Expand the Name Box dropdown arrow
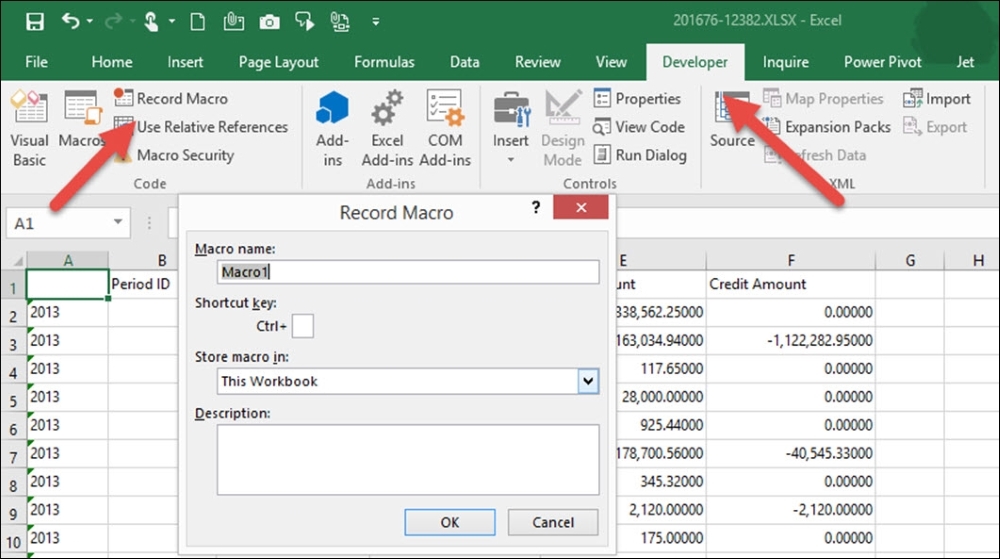1000x559 pixels. tap(119, 223)
